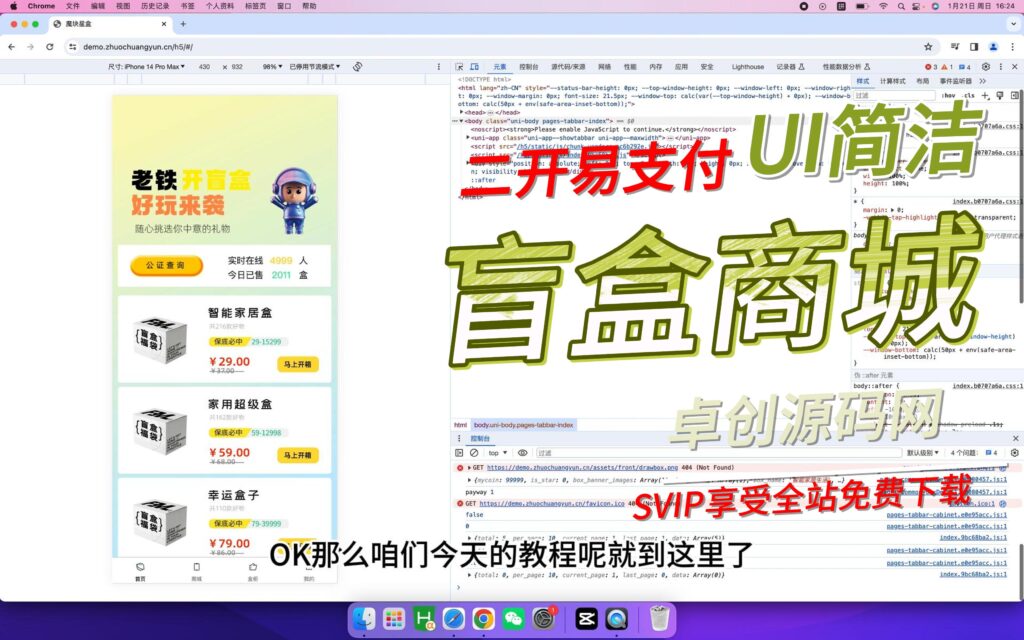Click the device height field showing 932
This screenshot has height=640, width=1024.
coord(237,67)
